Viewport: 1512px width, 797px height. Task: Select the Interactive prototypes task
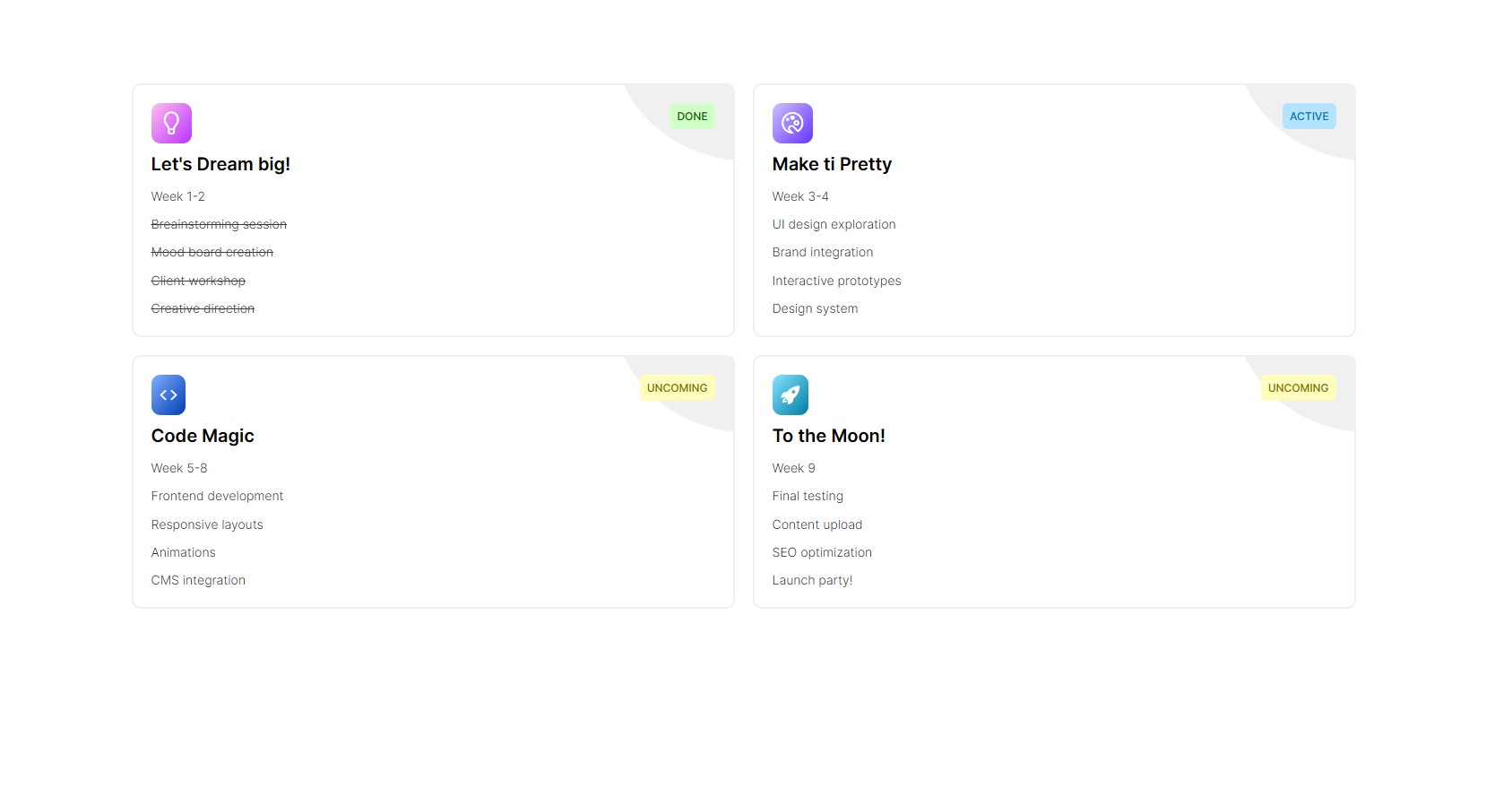tap(836, 281)
